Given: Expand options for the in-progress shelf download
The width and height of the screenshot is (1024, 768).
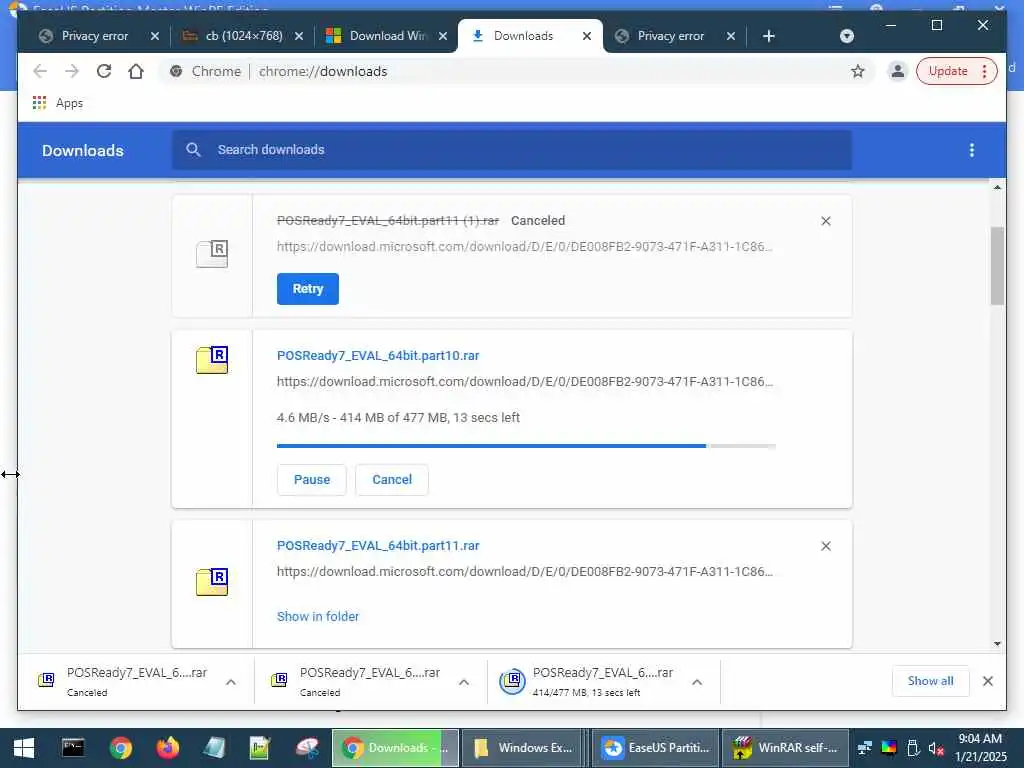Looking at the screenshot, I should (697, 682).
